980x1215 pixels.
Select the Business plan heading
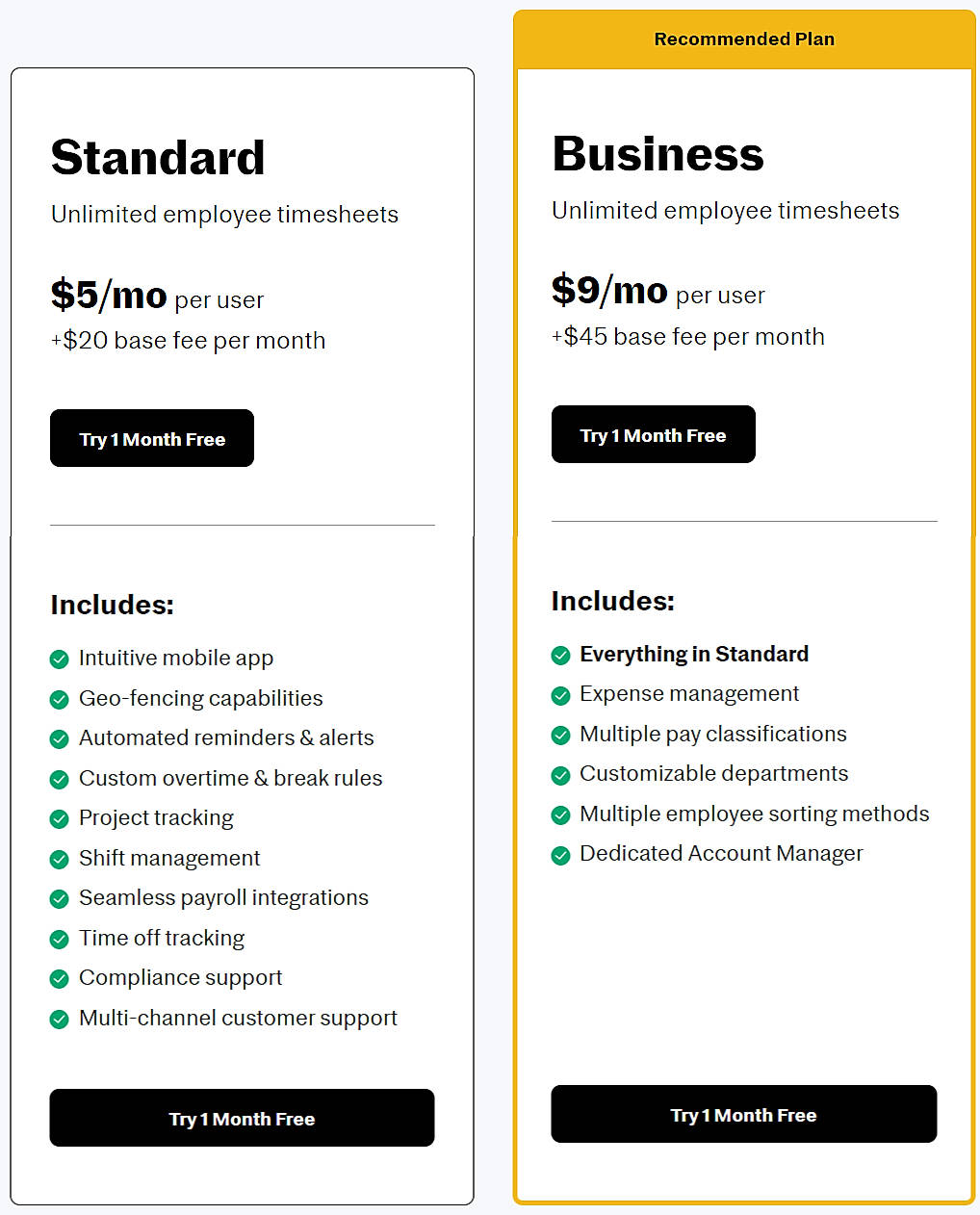coord(658,152)
